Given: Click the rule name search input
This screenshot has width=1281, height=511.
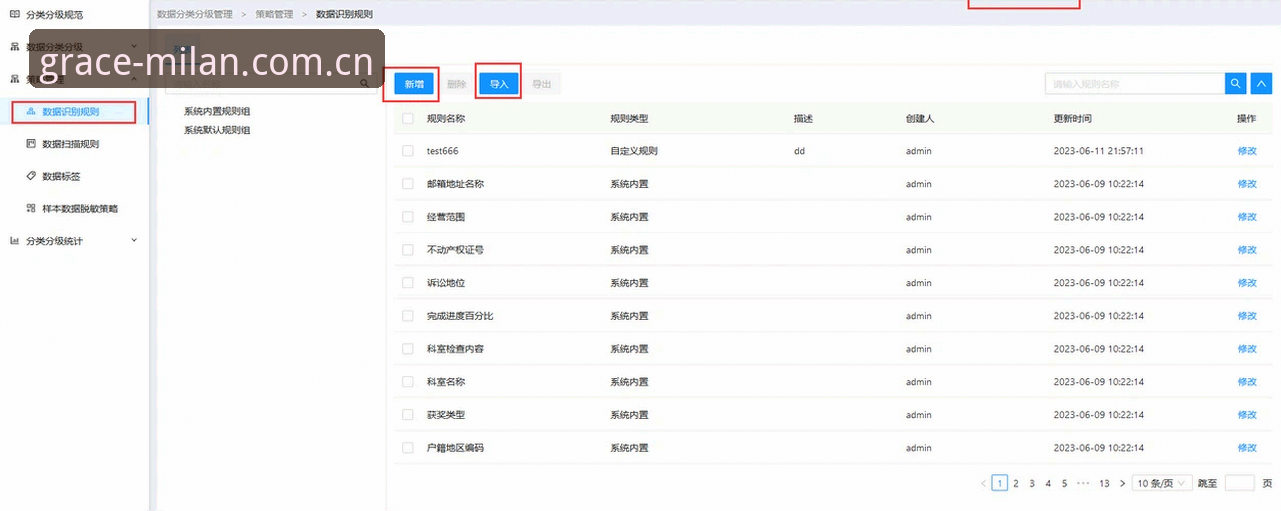Looking at the screenshot, I should click(1135, 84).
